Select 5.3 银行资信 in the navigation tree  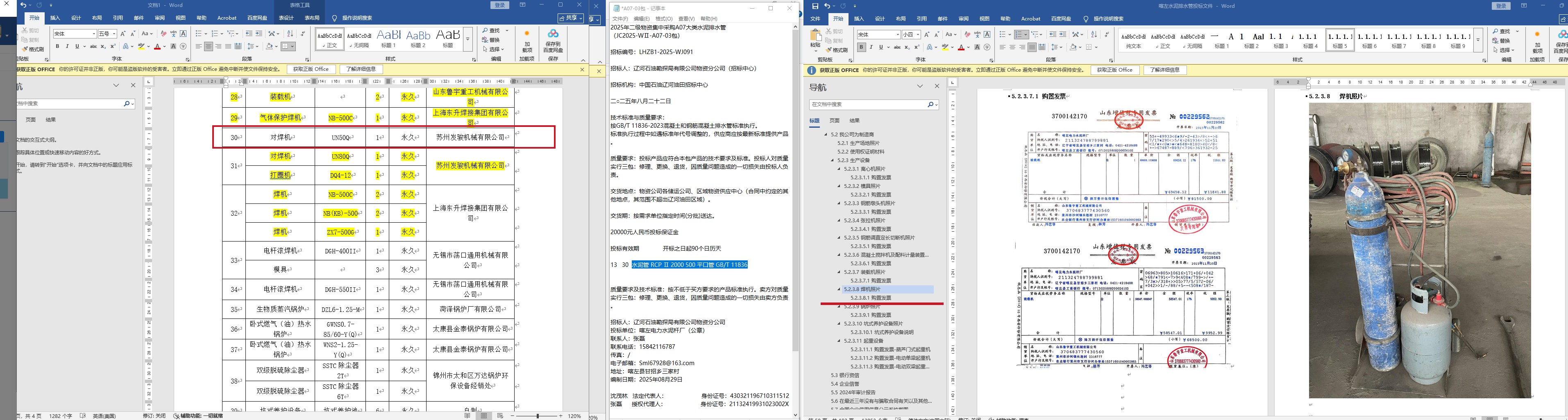845,376
